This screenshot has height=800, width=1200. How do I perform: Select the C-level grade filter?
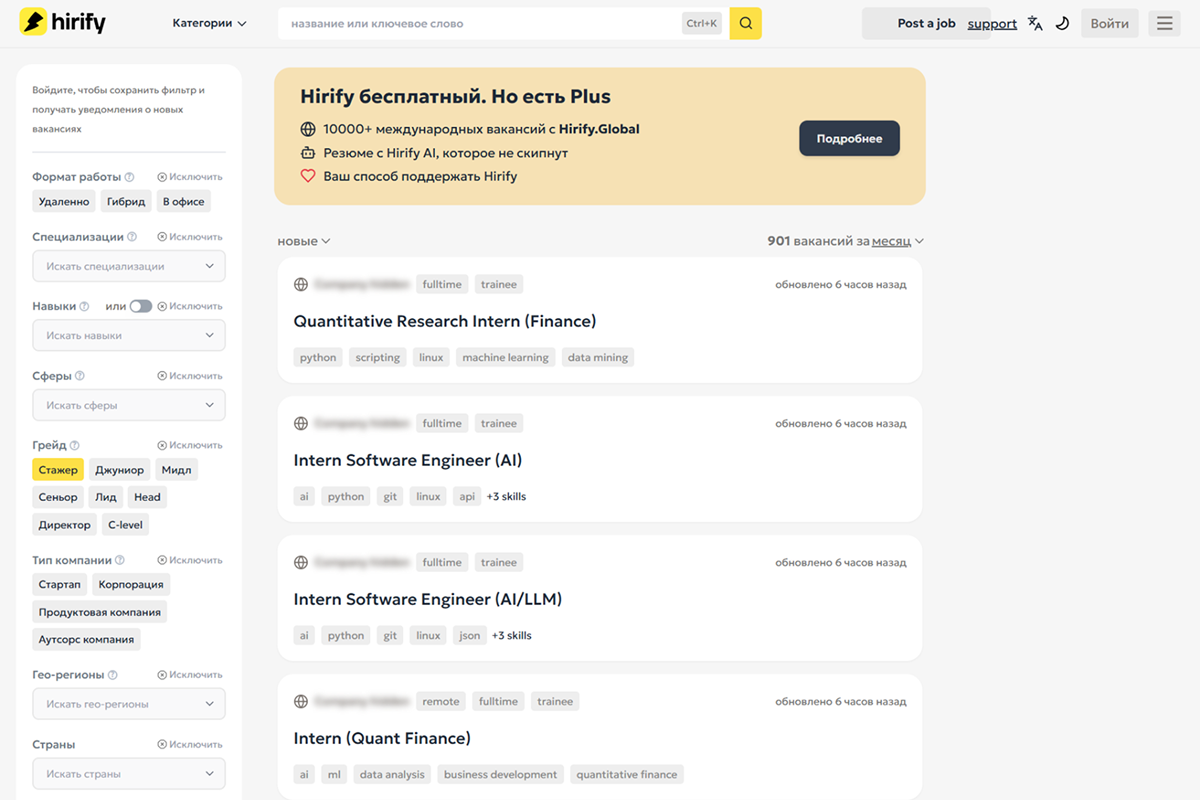click(125, 525)
